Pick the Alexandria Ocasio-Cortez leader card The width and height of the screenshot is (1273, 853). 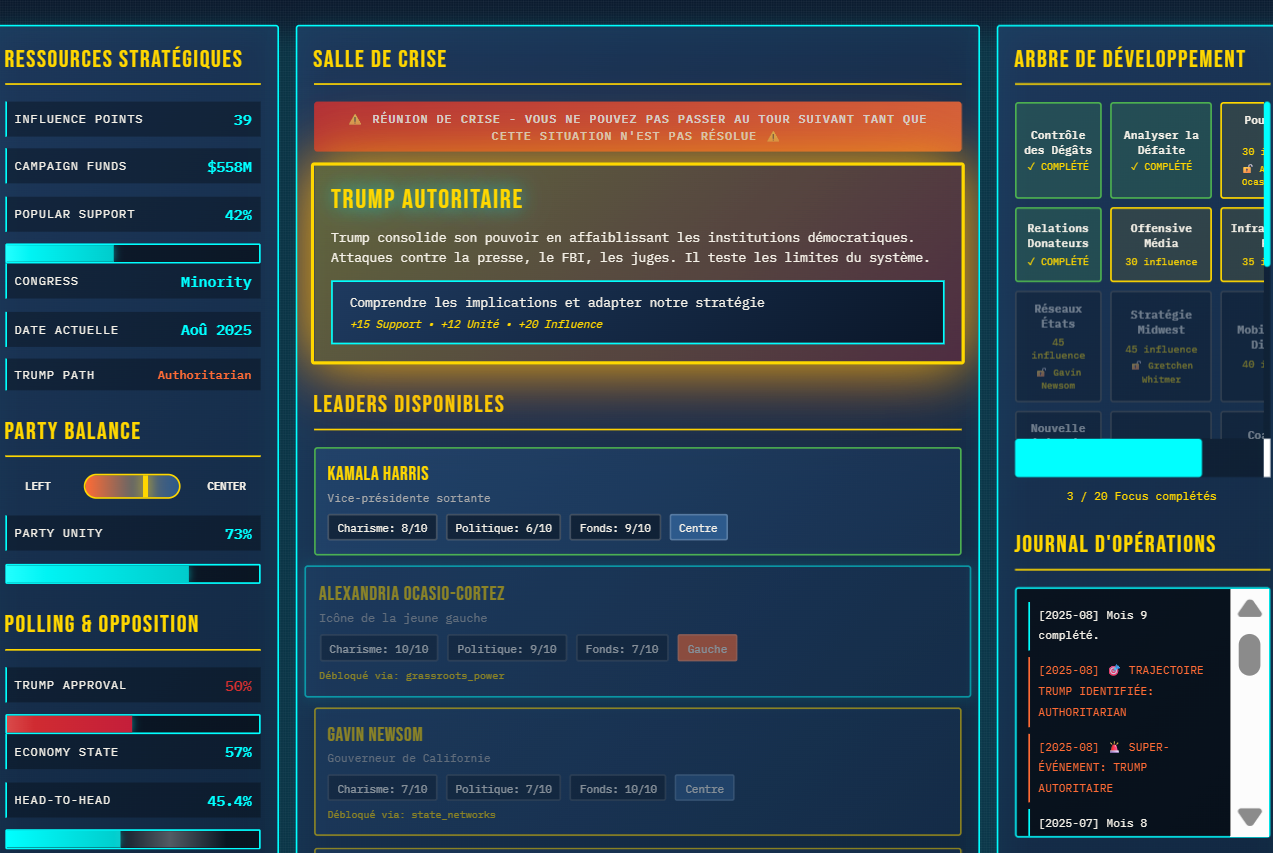[638, 631]
